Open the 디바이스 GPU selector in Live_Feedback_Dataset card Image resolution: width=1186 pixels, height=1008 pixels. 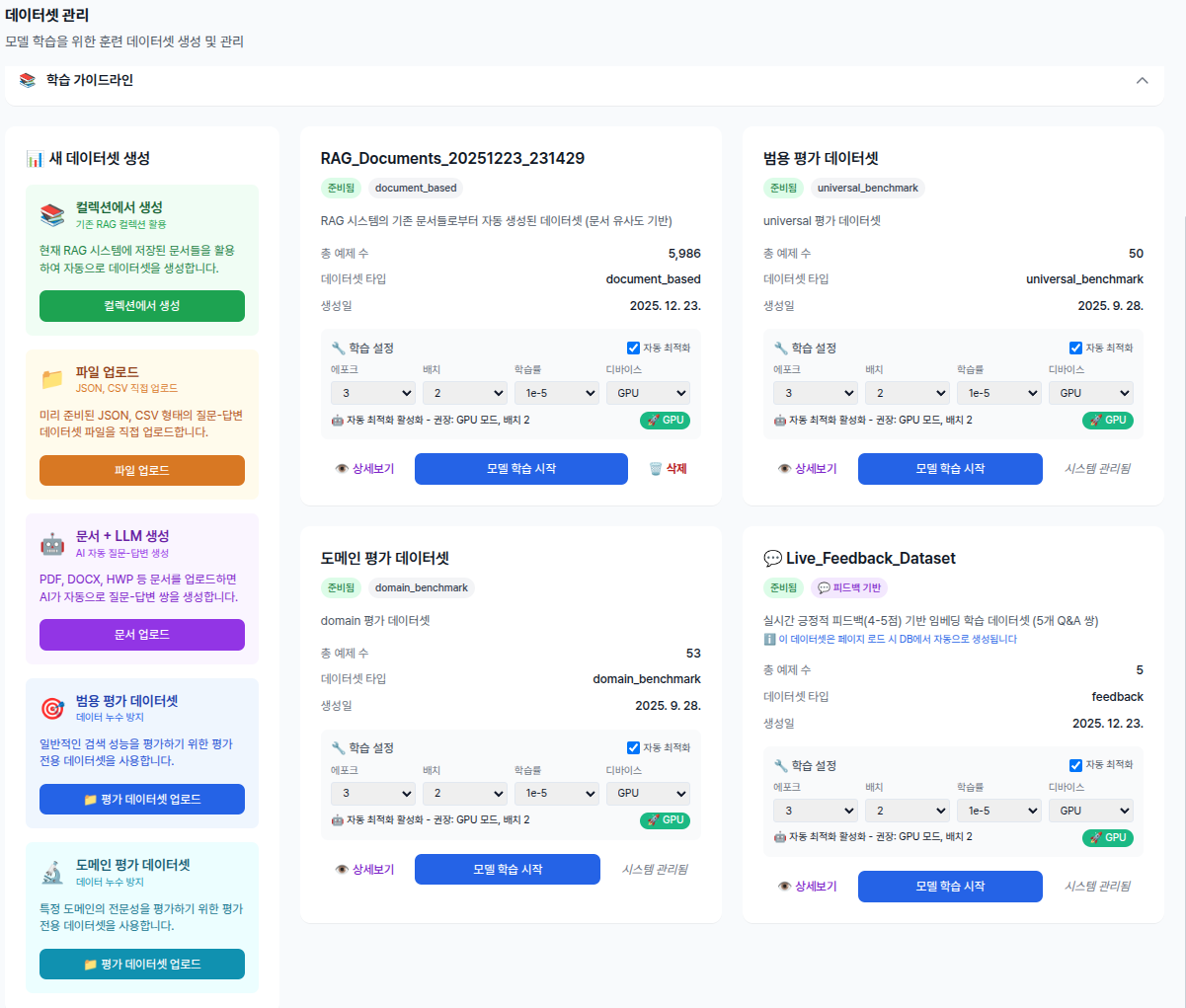1094,811
